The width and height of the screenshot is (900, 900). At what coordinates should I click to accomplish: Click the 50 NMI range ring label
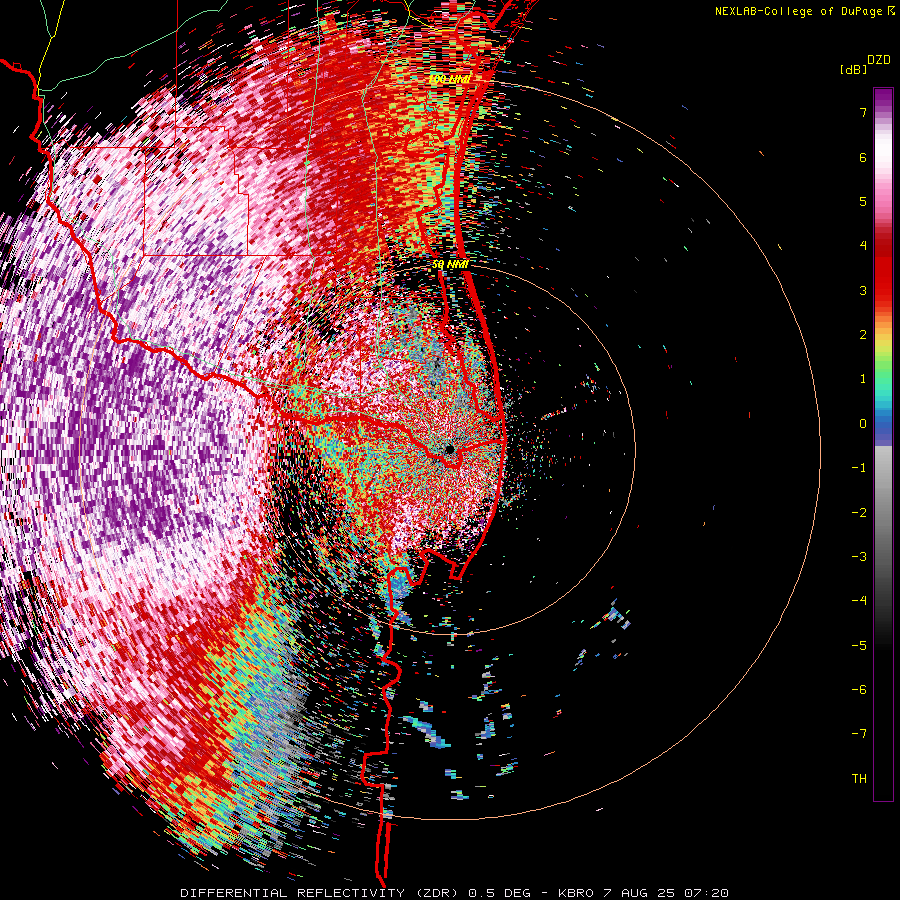coord(451,265)
